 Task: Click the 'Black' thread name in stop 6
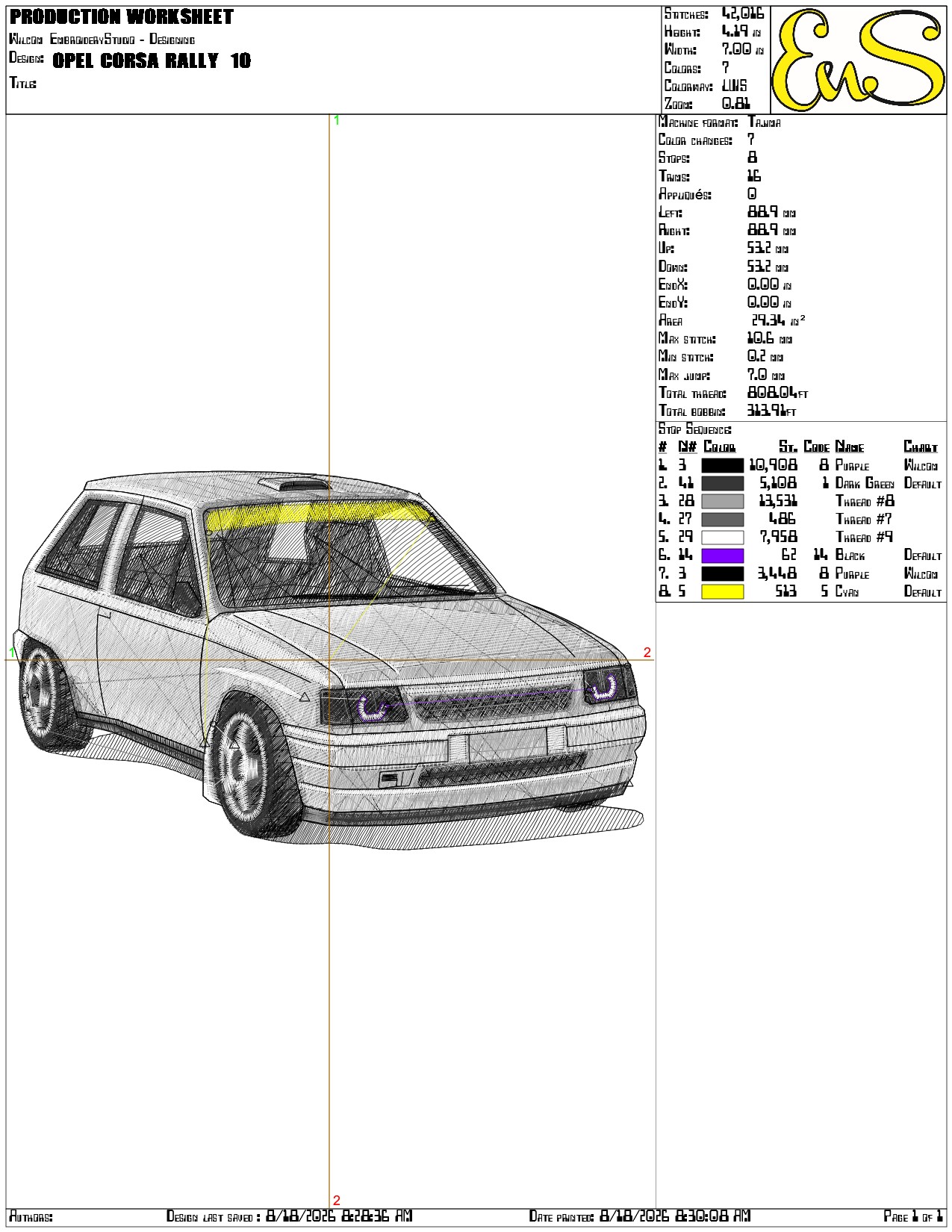850,556
